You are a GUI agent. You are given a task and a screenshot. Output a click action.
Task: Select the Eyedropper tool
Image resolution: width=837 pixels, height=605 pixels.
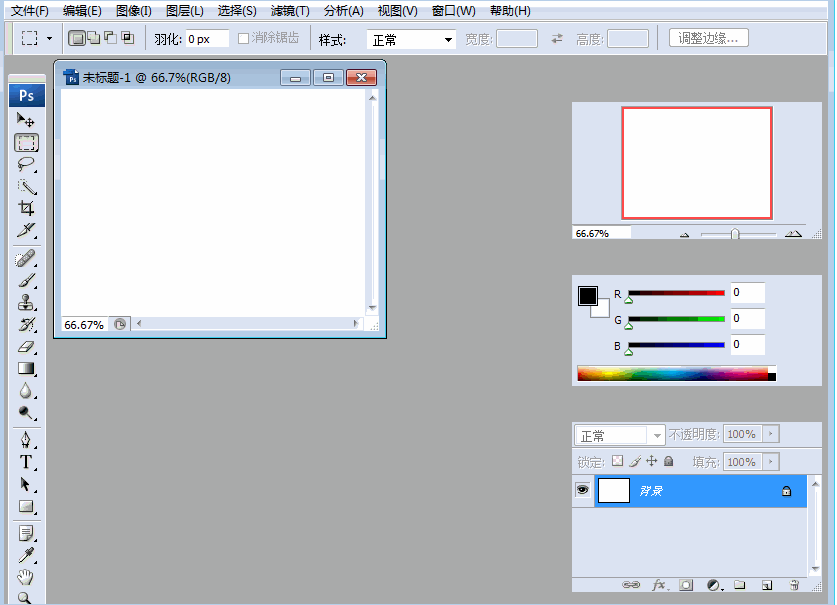(x=26, y=555)
